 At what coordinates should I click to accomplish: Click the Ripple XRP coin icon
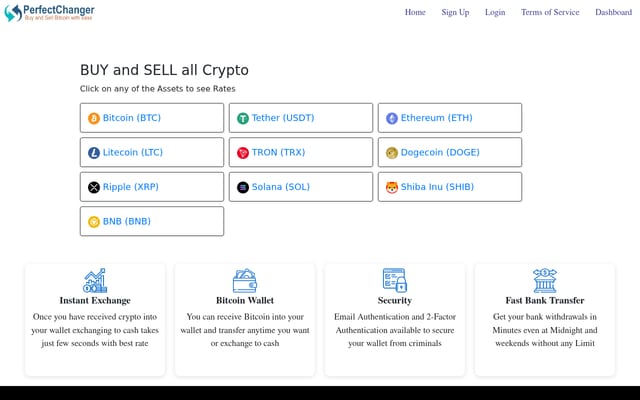click(94, 187)
